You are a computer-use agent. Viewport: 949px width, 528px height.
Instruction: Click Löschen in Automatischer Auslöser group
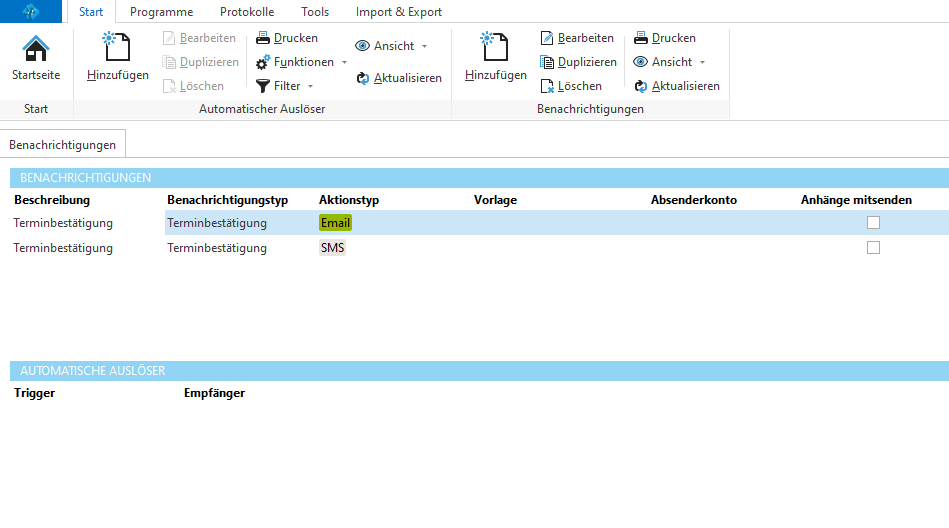tap(194, 86)
